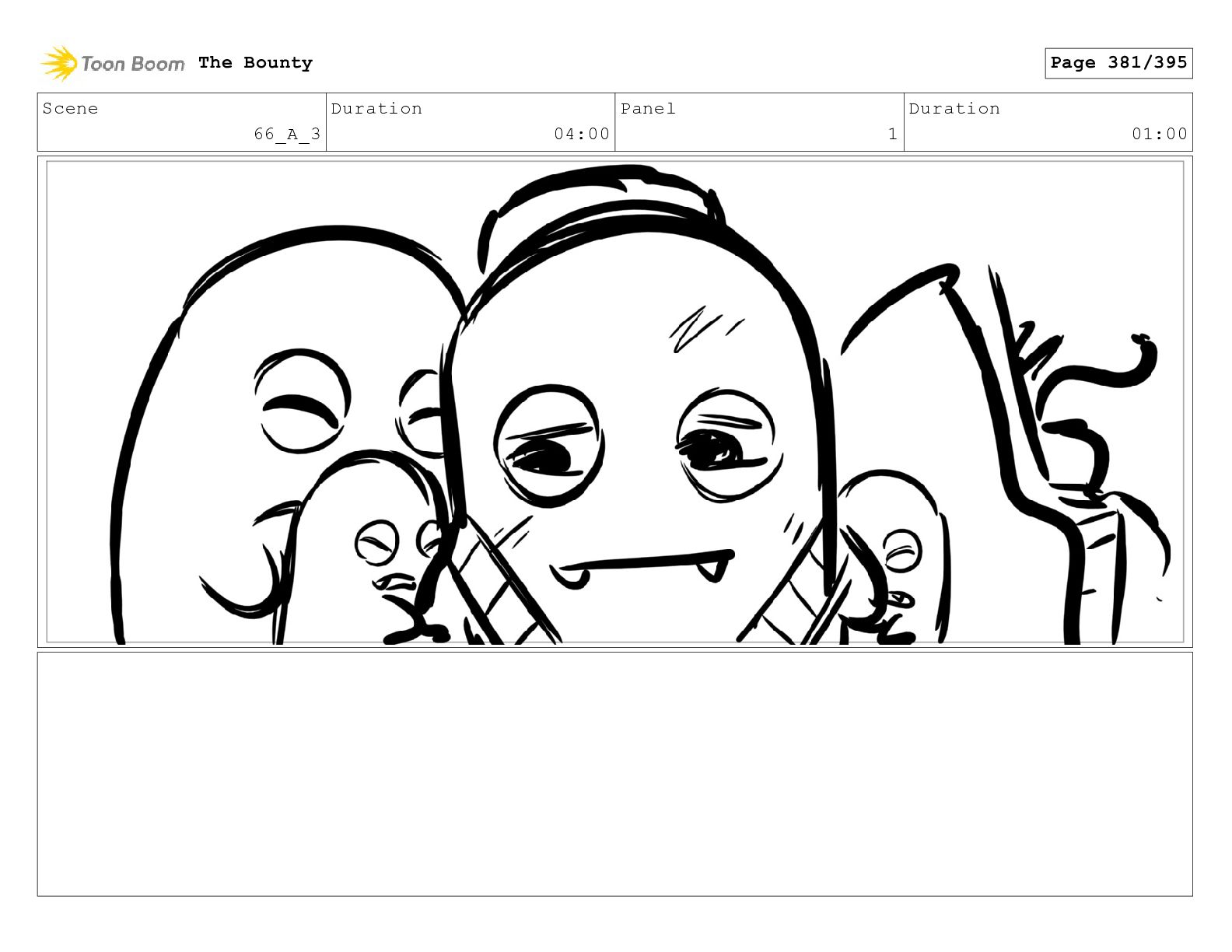The width and height of the screenshot is (1232, 952).
Task: Click the "Panel" header label
Action: (648, 109)
